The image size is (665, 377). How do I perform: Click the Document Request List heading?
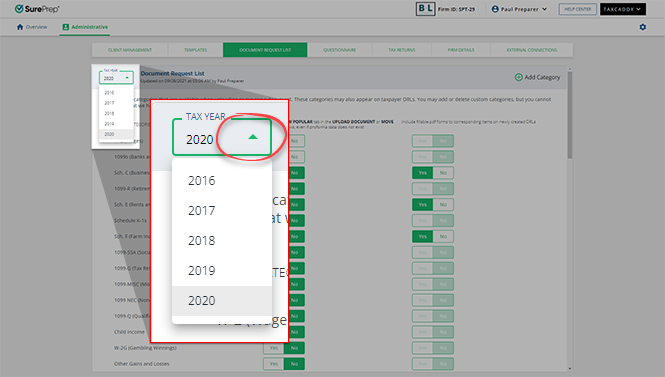point(173,73)
